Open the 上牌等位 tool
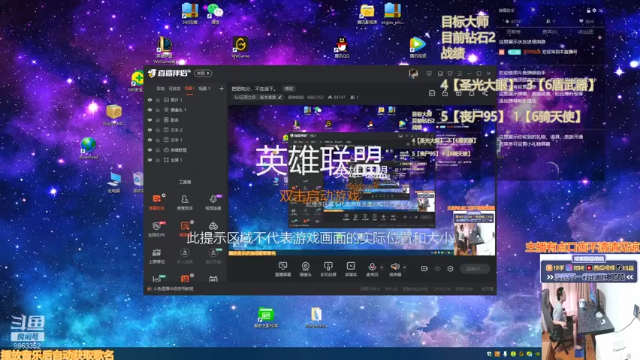640x360 pixels. pos(157,256)
